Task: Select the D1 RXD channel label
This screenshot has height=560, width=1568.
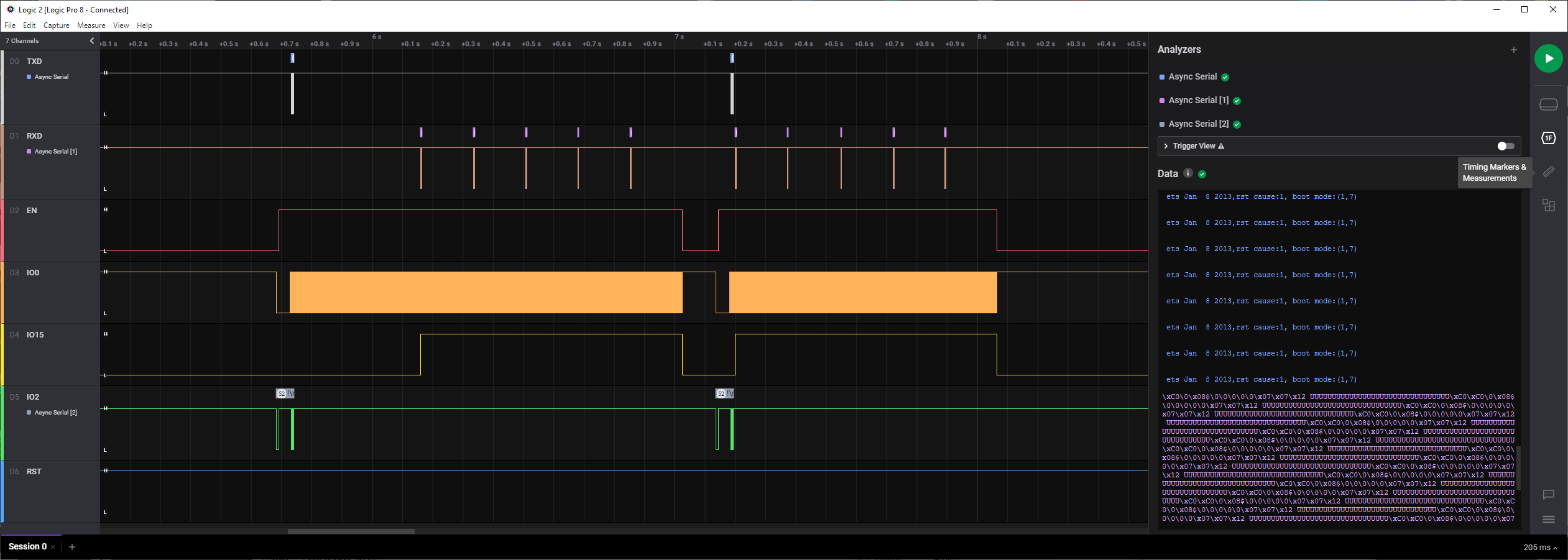Action: 34,136
